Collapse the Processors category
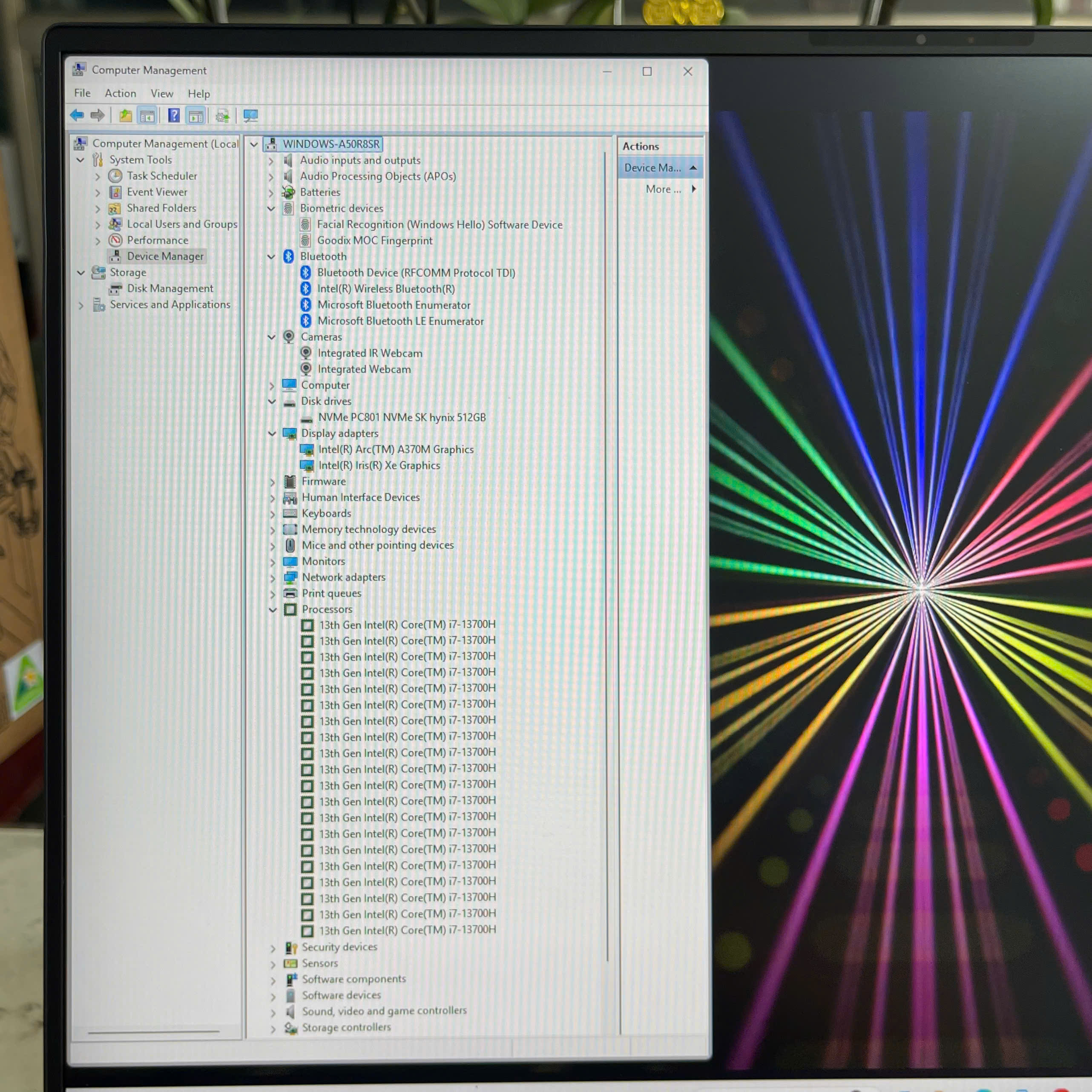This screenshot has height=1092, width=1092. coord(273,610)
